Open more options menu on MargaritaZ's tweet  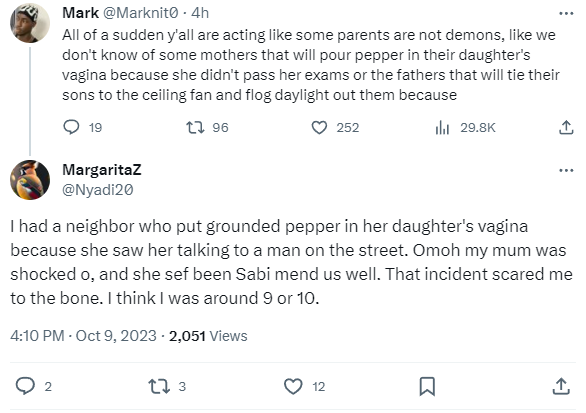[566, 170]
